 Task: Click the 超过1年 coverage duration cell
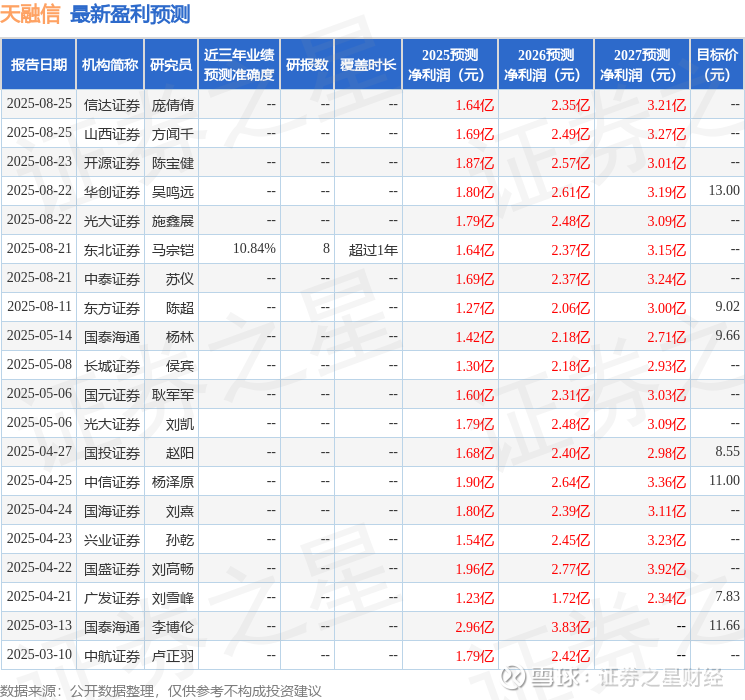click(373, 250)
